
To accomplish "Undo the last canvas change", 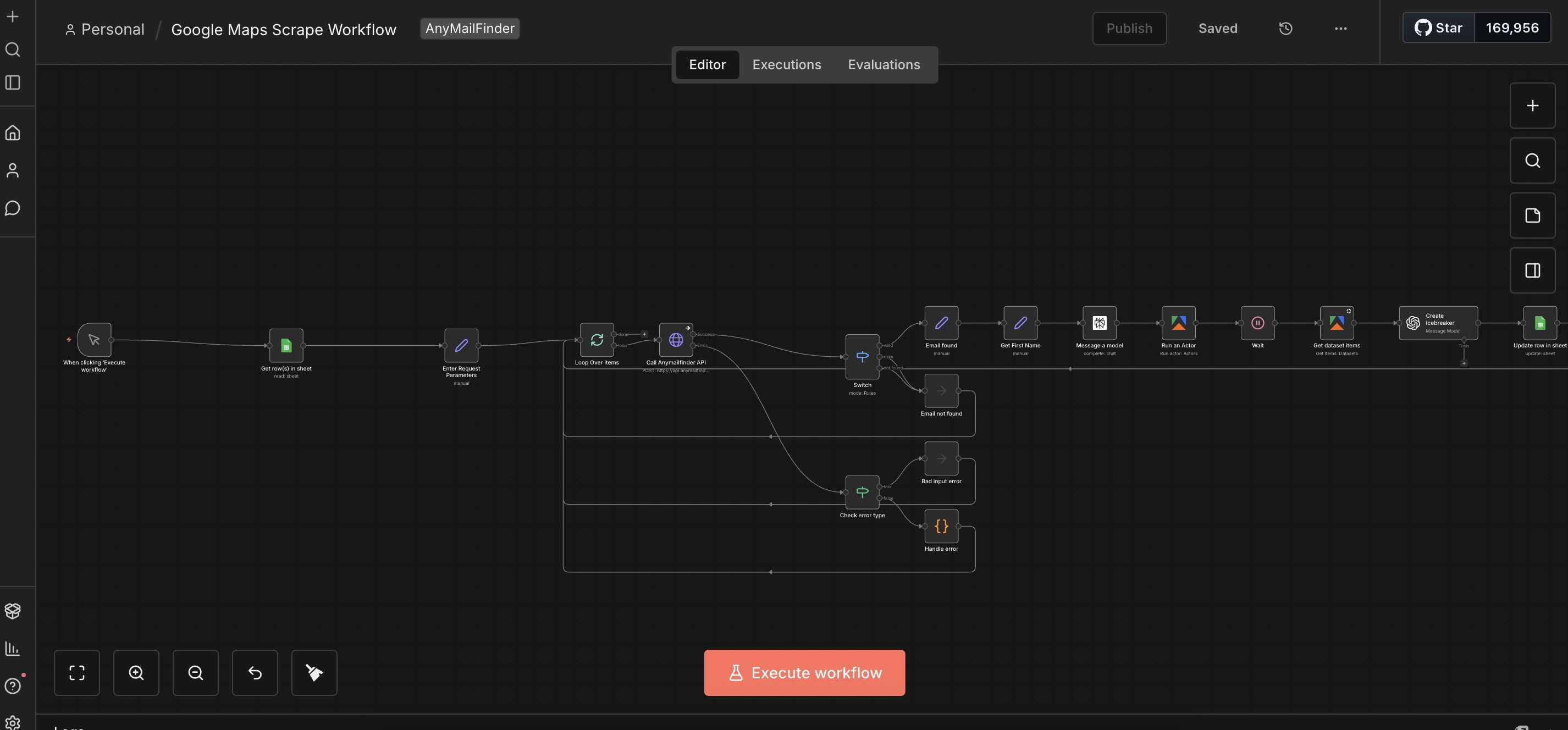I will 255,673.
